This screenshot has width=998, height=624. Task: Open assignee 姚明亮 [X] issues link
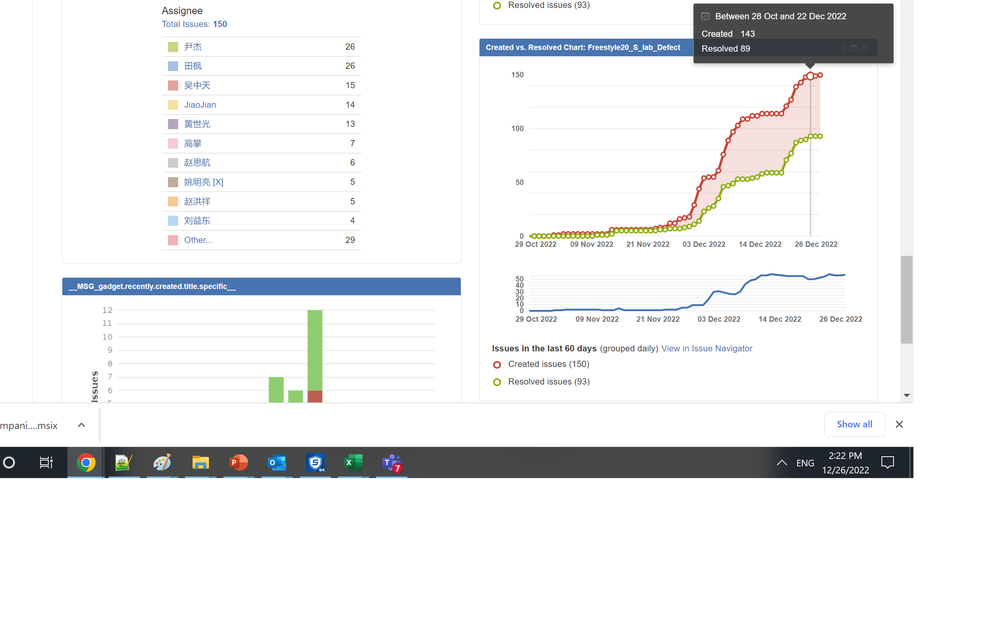(x=204, y=182)
